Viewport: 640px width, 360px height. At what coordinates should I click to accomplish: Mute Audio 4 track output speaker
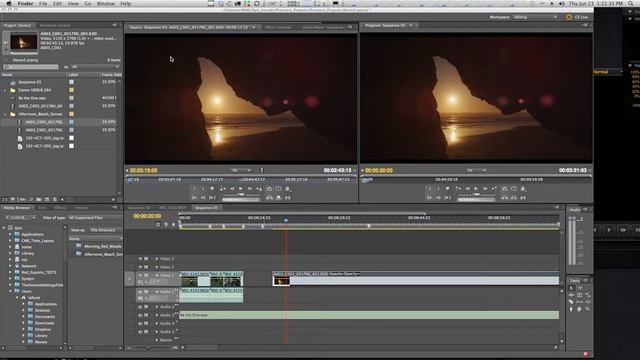click(x=140, y=323)
